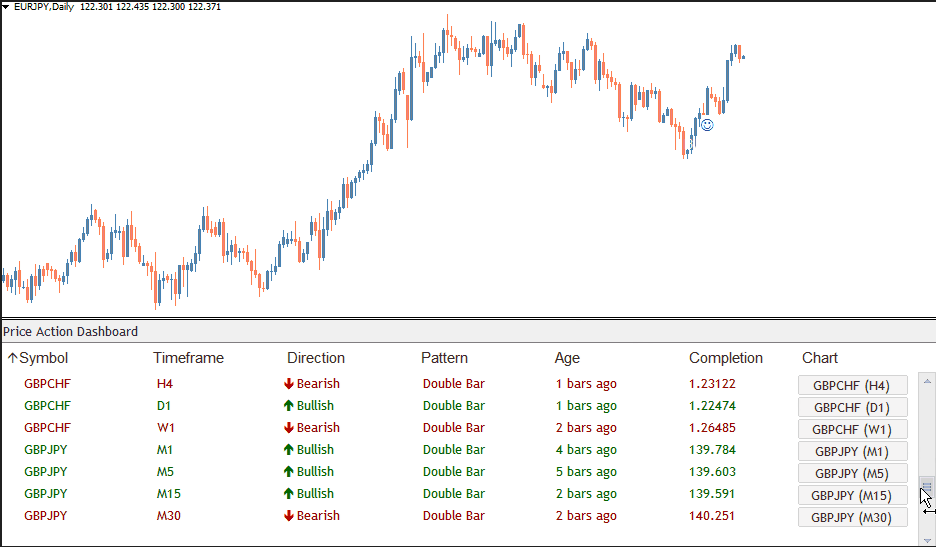Click the green Bullish arrow in GBPJPY M1 row
The width and height of the screenshot is (936, 547).
(289, 450)
